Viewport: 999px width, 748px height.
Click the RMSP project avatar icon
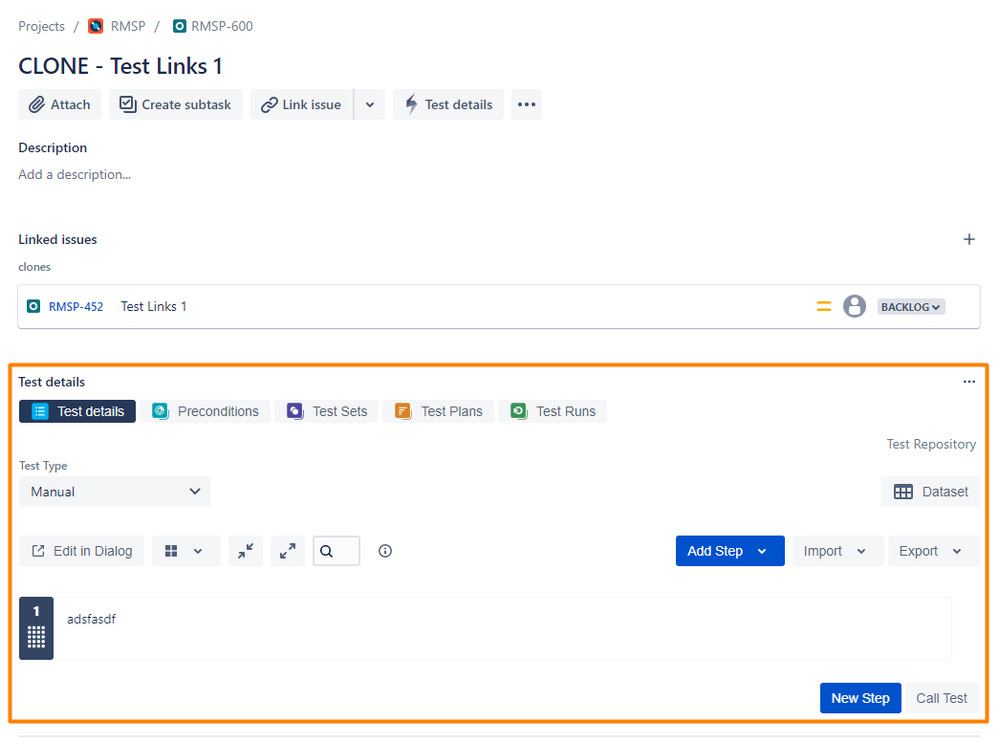96,26
